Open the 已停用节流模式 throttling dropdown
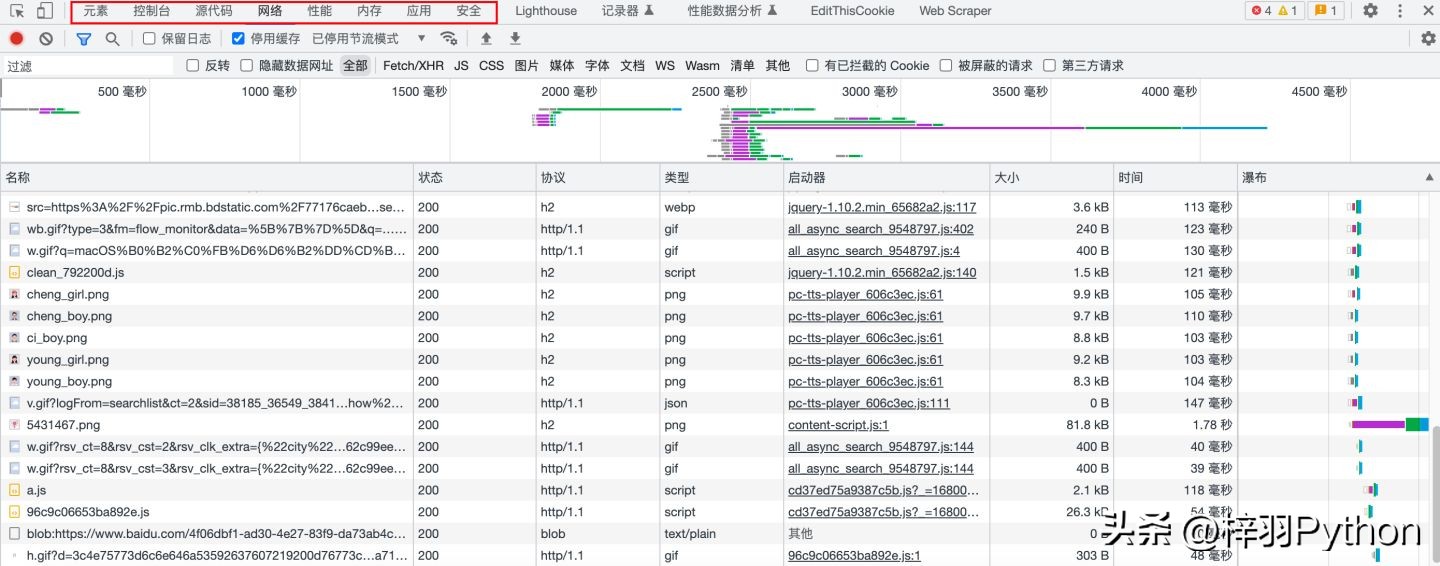Image resolution: width=1440 pixels, height=566 pixels. (369, 39)
